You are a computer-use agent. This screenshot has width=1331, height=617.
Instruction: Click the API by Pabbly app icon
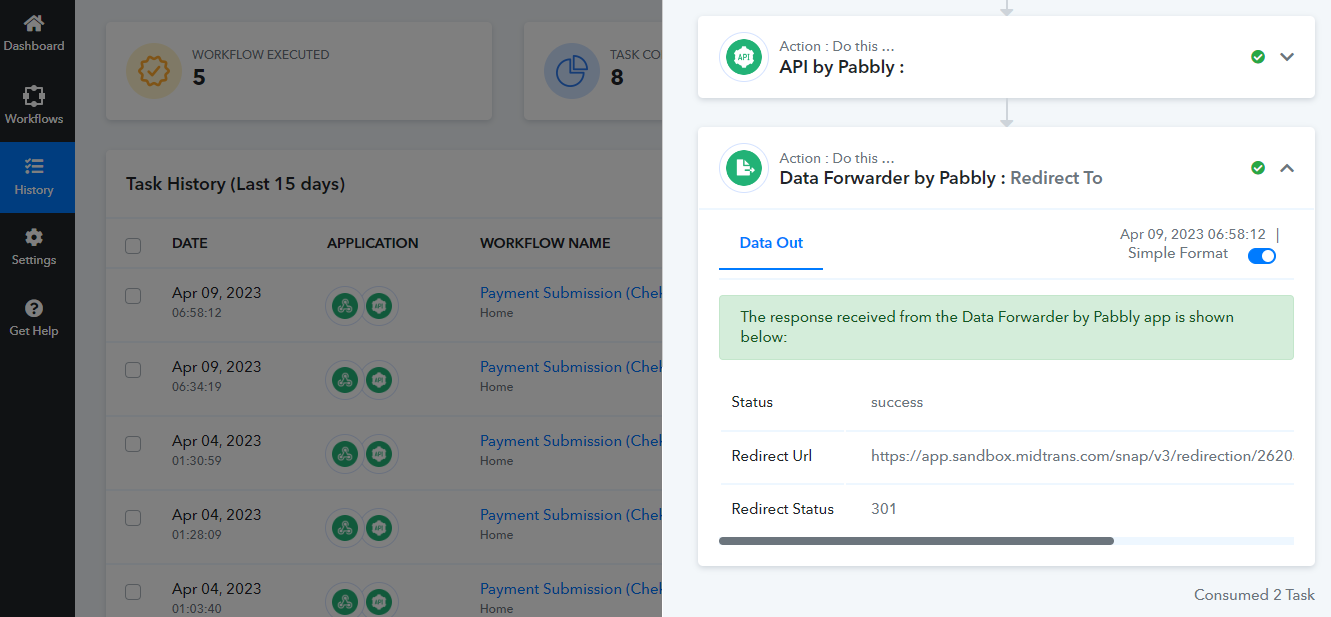click(743, 58)
